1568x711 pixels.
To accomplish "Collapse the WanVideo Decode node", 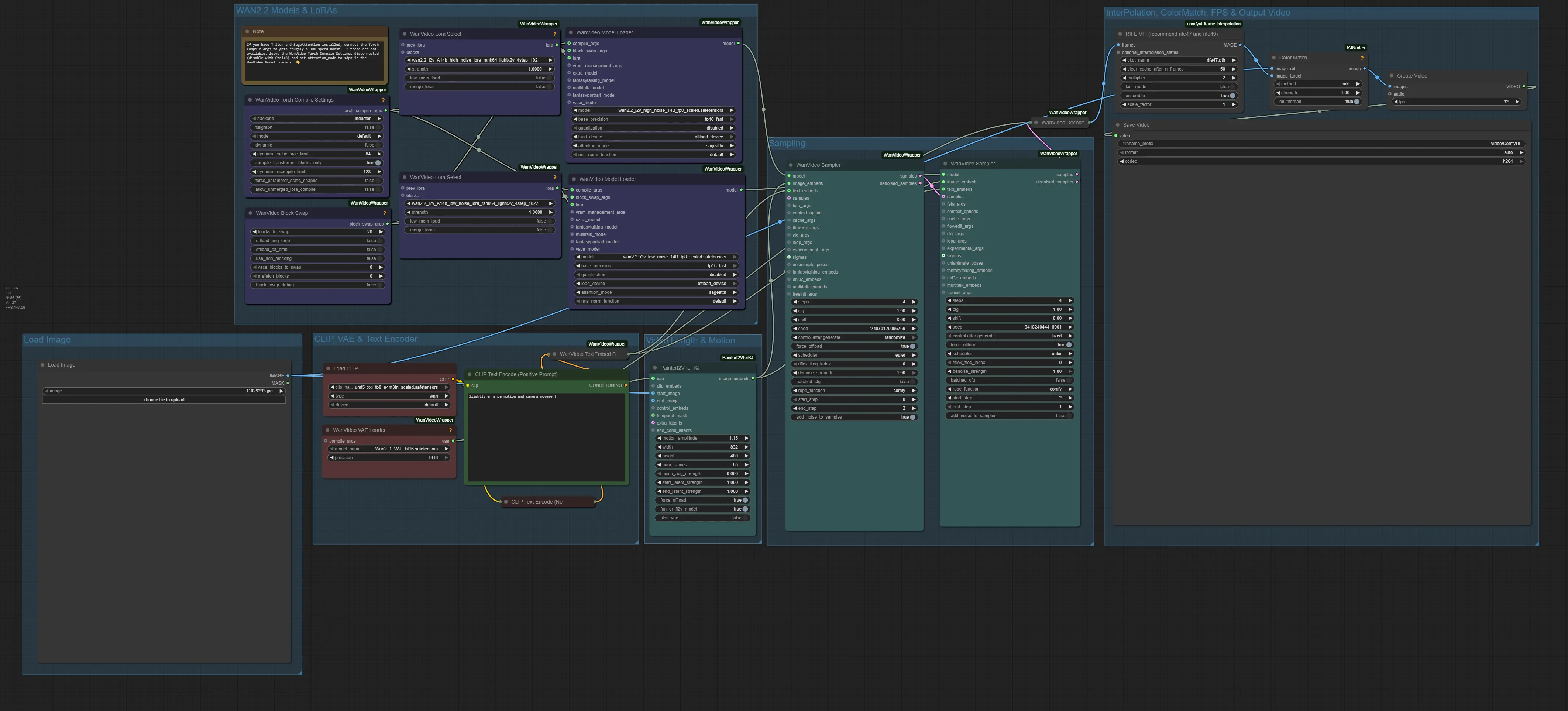I will point(1036,122).
